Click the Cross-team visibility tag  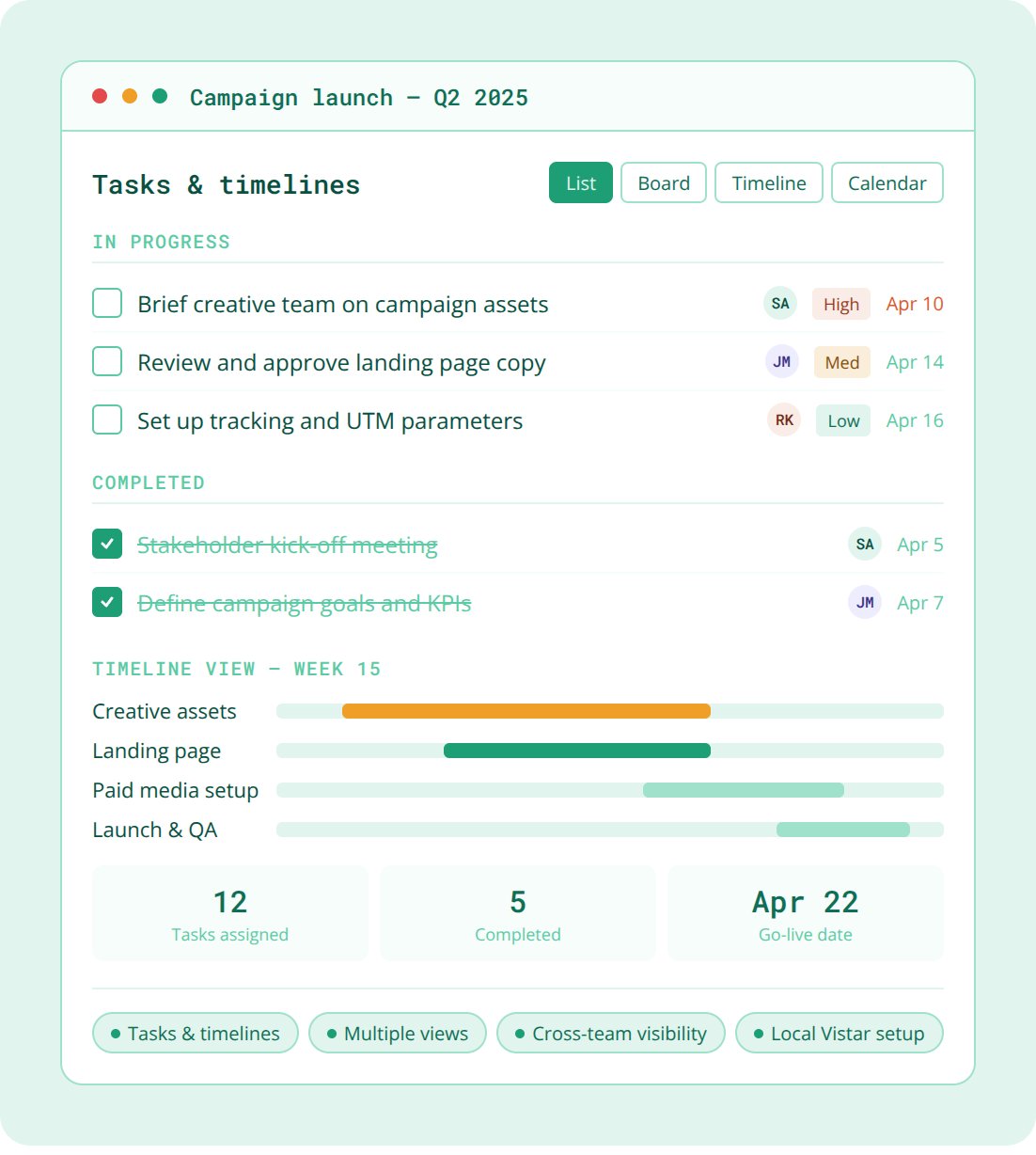(610, 1034)
